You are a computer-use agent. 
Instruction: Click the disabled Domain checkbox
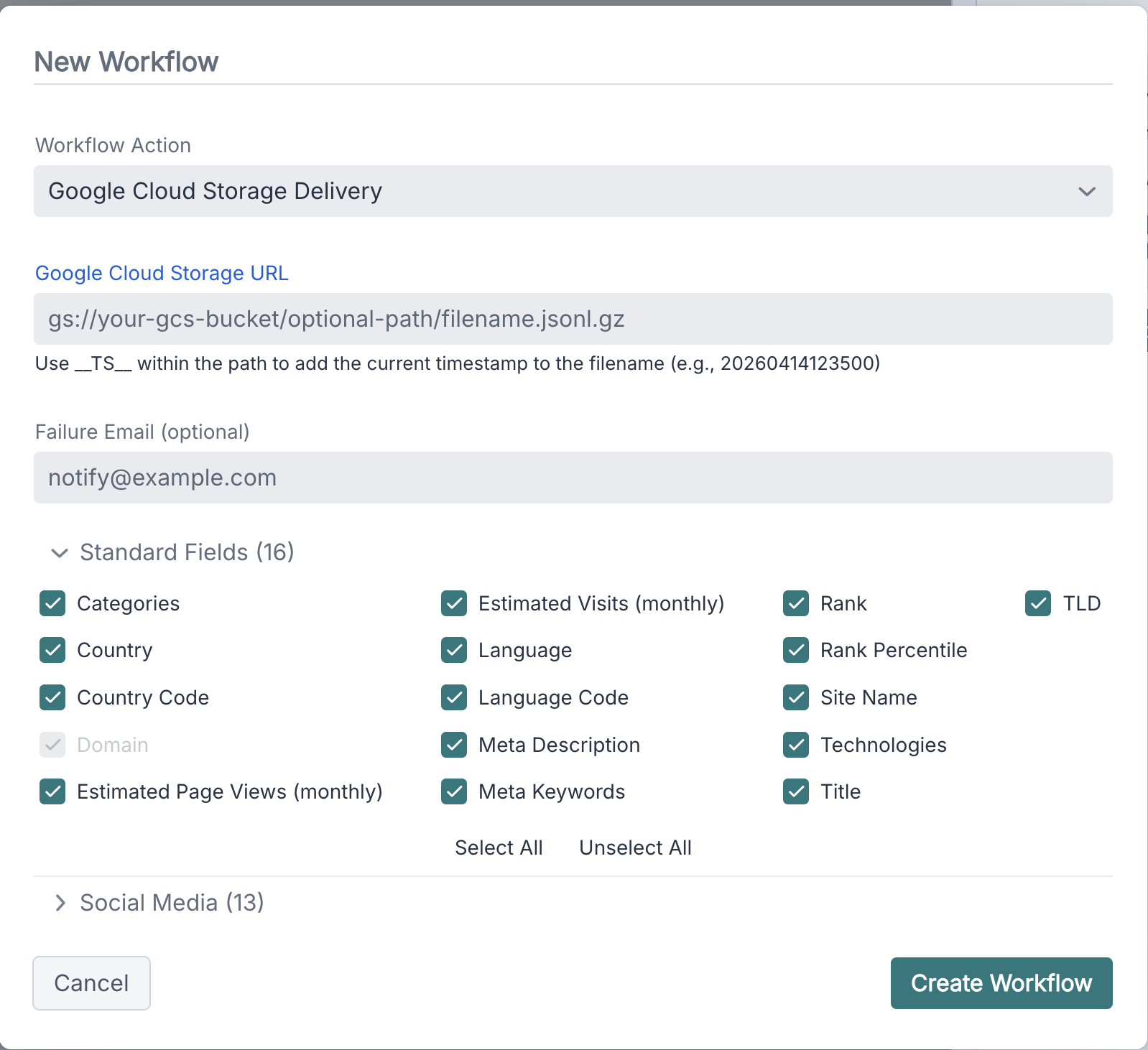[x=52, y=745]
